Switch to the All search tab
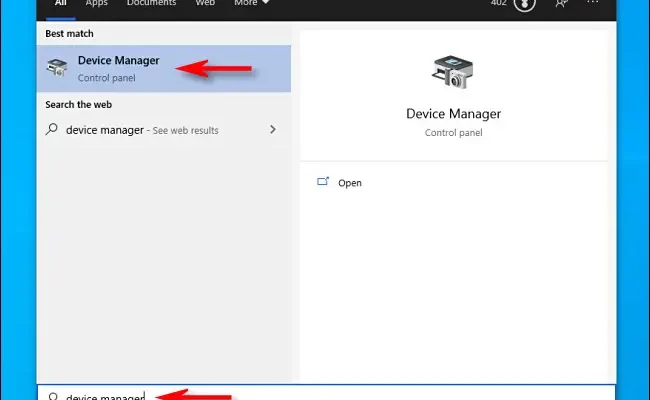Screen dimensions: 650x400 [x=61, y=4]
